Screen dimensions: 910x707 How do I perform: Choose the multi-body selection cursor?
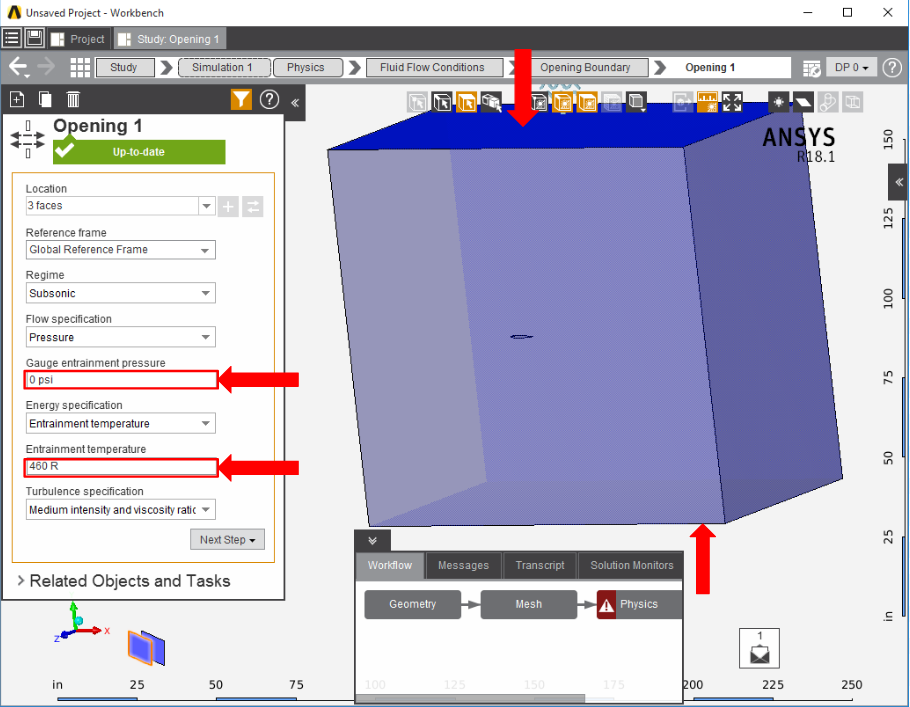pyautogui.click(x=492, y=103)
